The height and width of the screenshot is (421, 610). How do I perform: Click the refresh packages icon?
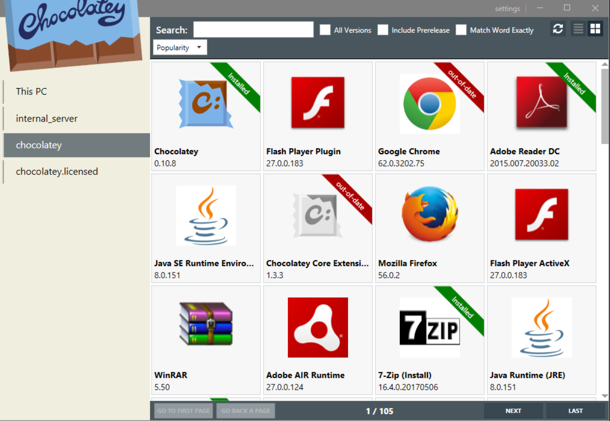tap(558, 29)
